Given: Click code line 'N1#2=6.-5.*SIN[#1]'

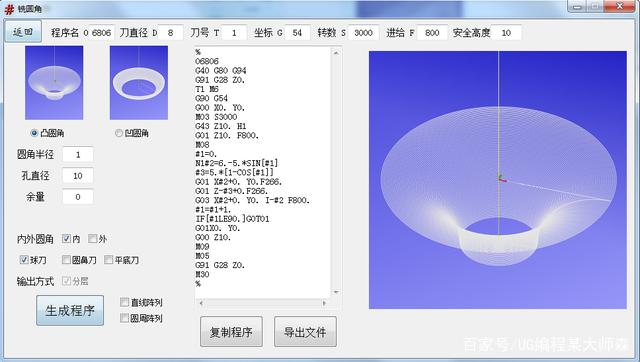Looking at the screenshot, I should pos(236,163).
